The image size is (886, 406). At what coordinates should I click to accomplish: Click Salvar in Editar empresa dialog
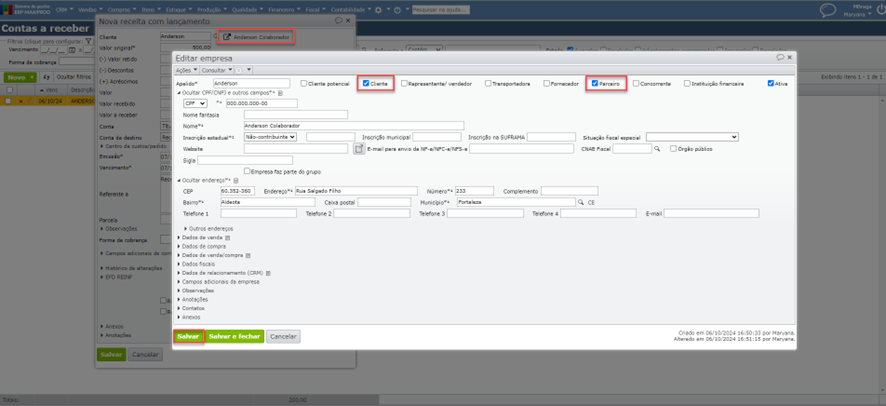pos(188,337)
